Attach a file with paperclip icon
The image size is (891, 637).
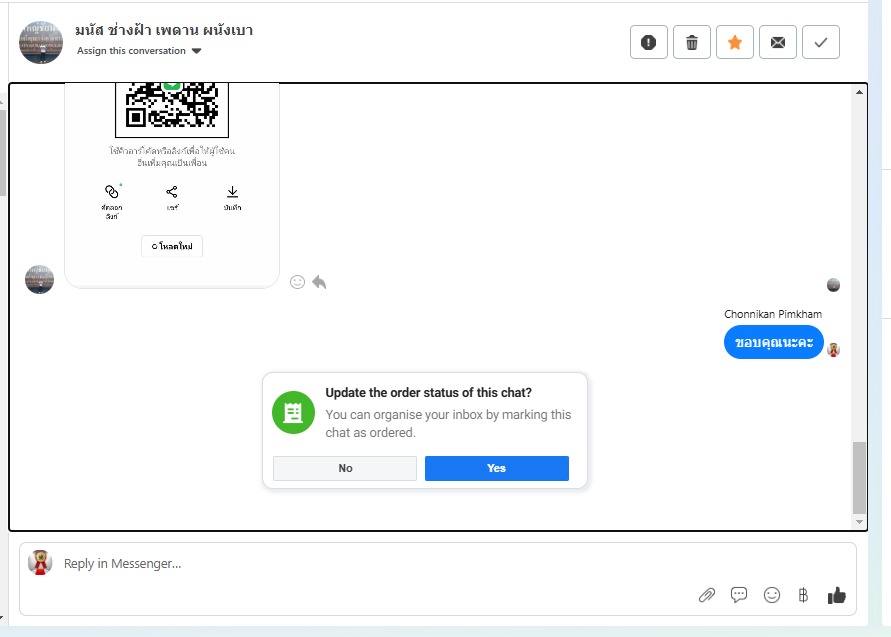coord(707,595)
